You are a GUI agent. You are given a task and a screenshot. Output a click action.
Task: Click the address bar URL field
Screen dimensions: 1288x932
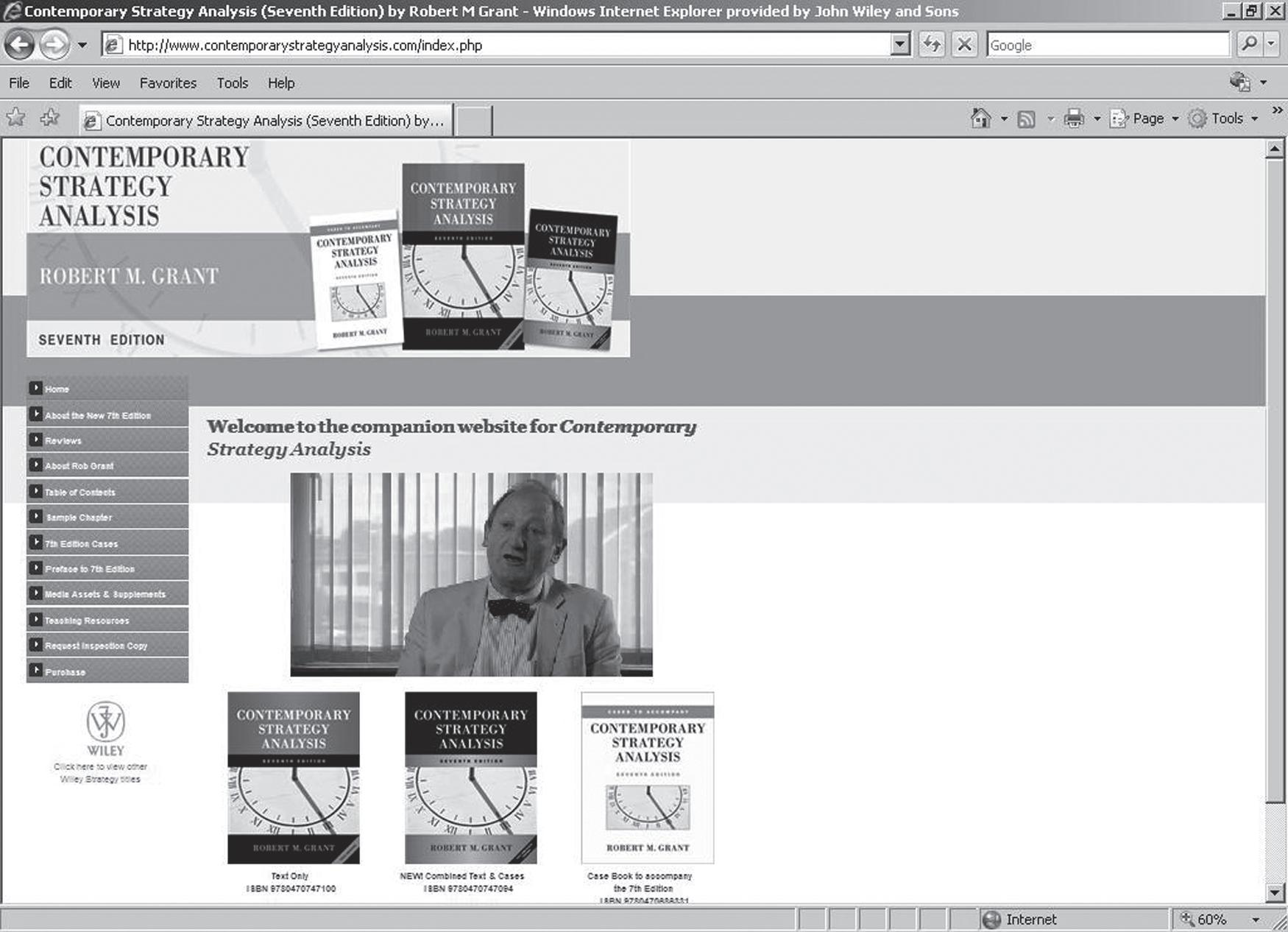[x=508, y=46]
